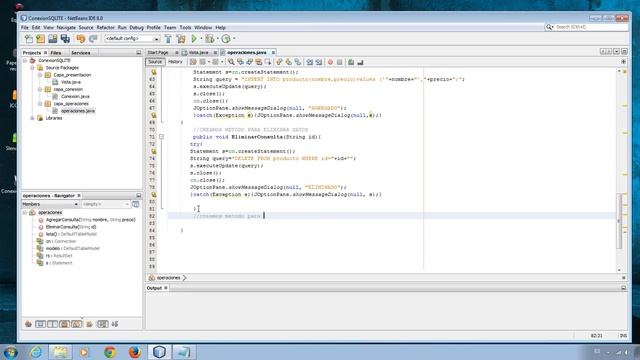Click the Redo toolbar icon
Screen dimensions: 640x360
coord(93,39)
